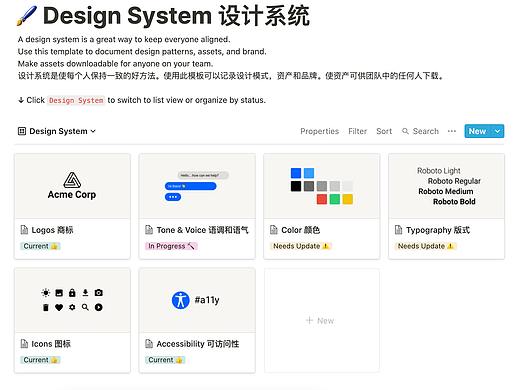Click the light blue color swatch
The image size is (520, 390).
(x=309, y=173)
